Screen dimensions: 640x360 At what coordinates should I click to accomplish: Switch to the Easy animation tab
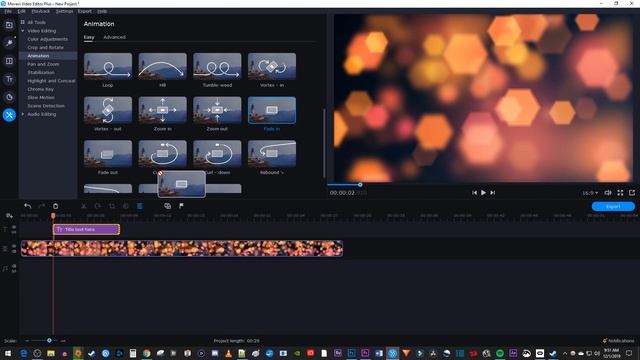[89, 37]
